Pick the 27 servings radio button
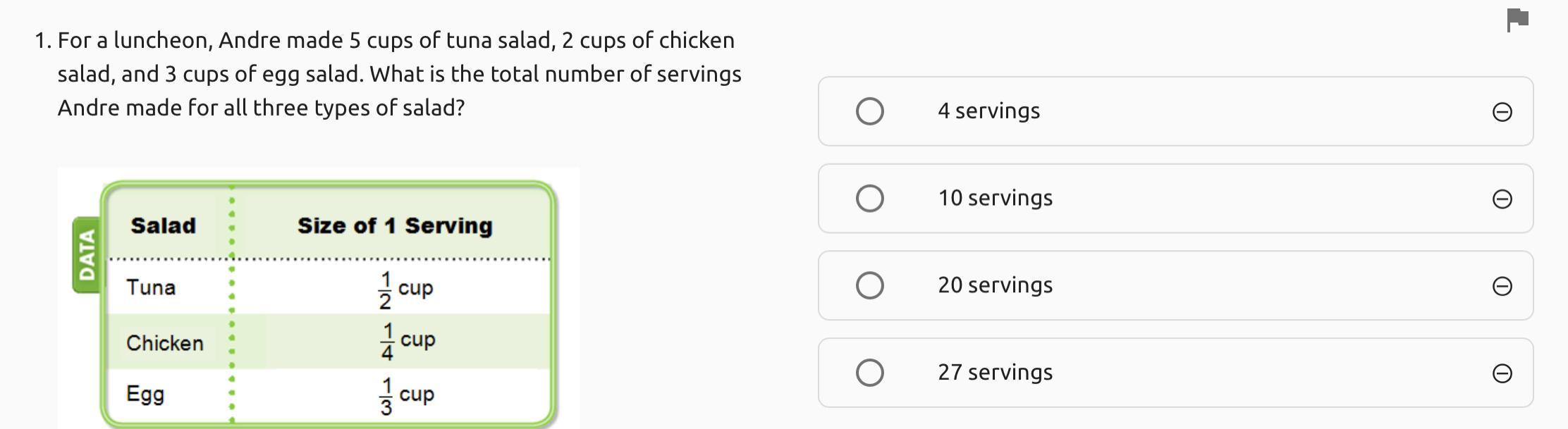Image resolution: width=1568 pixels, height=429 pixels. 869,373
